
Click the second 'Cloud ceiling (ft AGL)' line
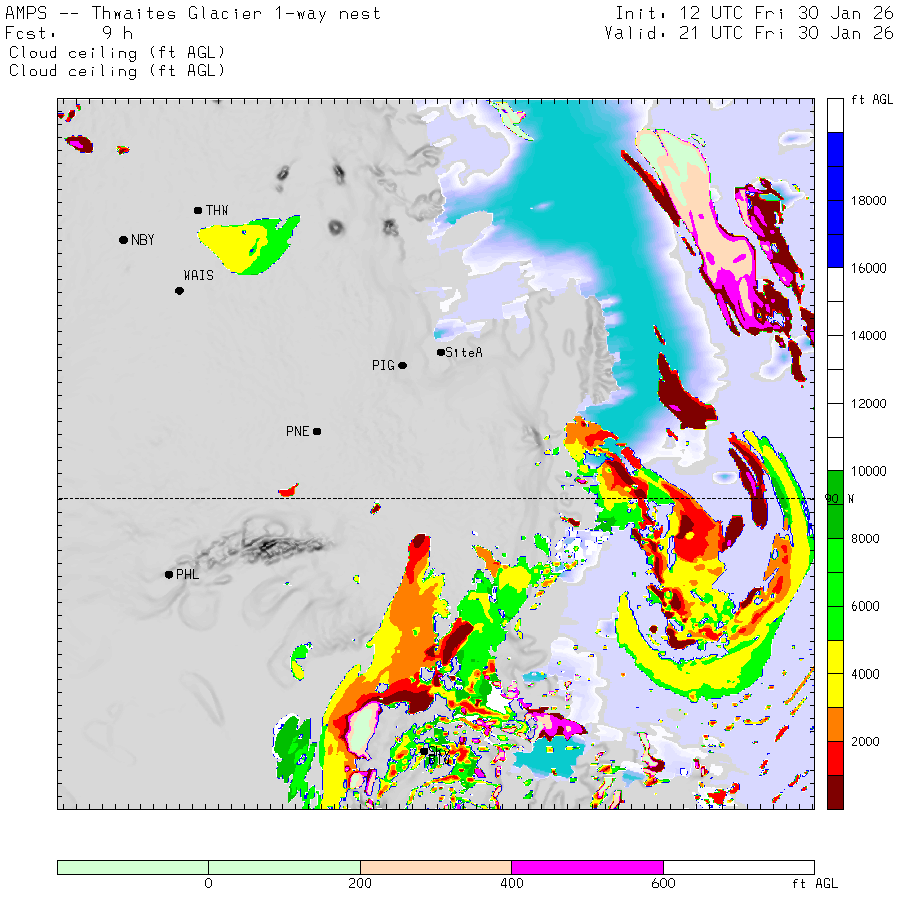[117, 71]
